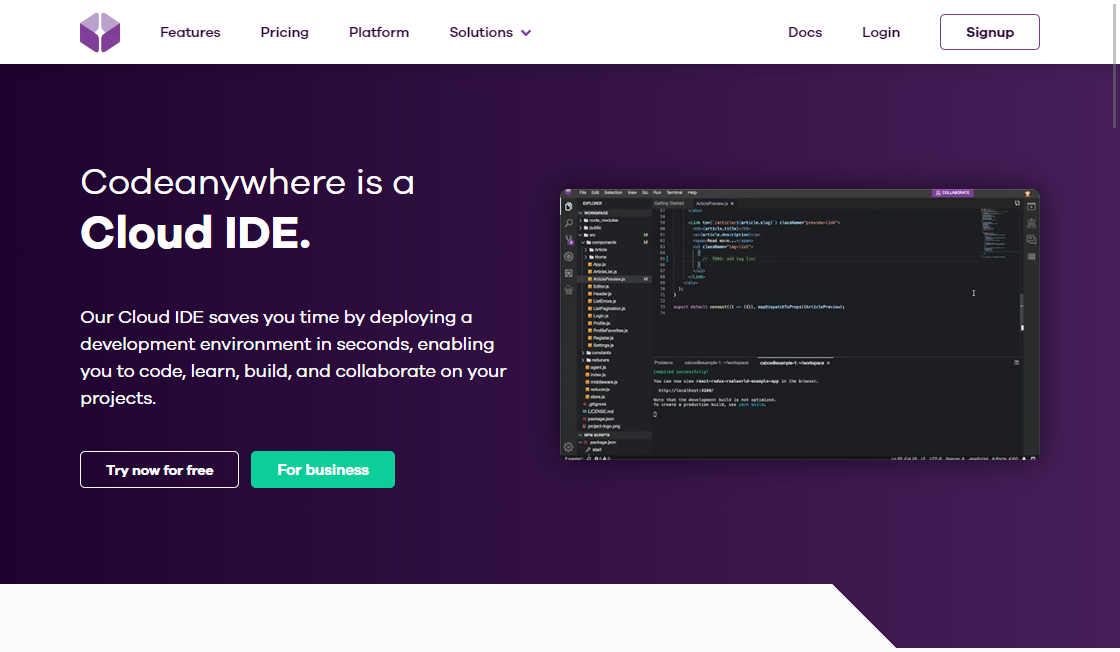Click the Source Control icon in IDE preview
The width and height of the screenshot is (1120, 652).
tap(569, 240)
